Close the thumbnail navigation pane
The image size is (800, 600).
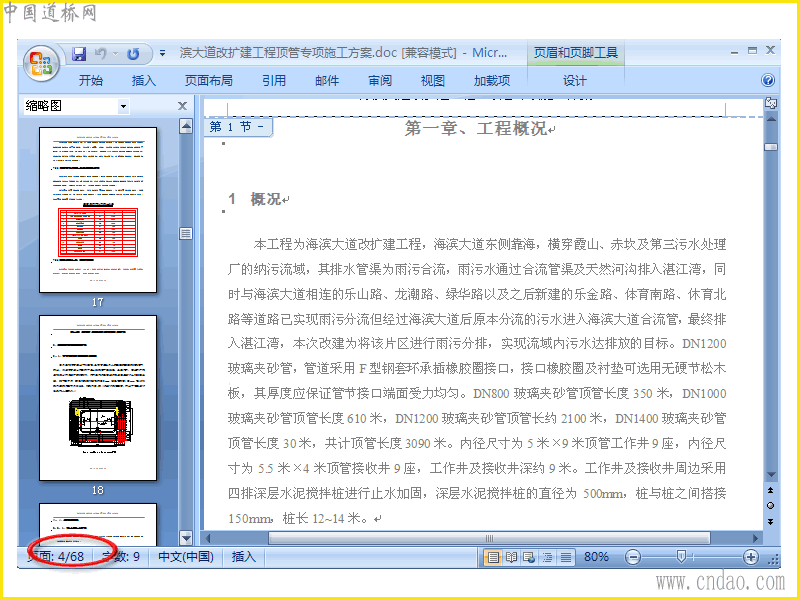(x=182, y=106)
